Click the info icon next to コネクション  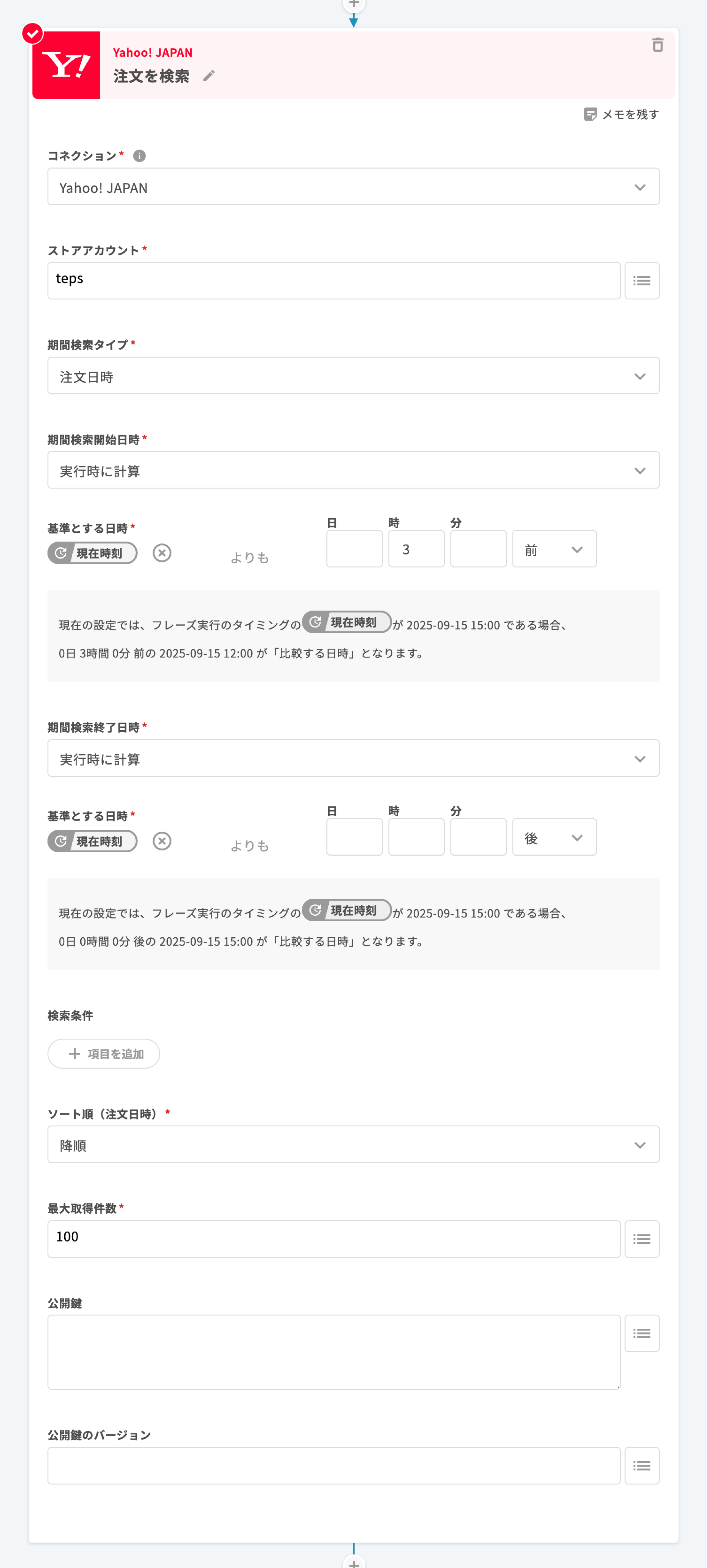pos(139,156)
